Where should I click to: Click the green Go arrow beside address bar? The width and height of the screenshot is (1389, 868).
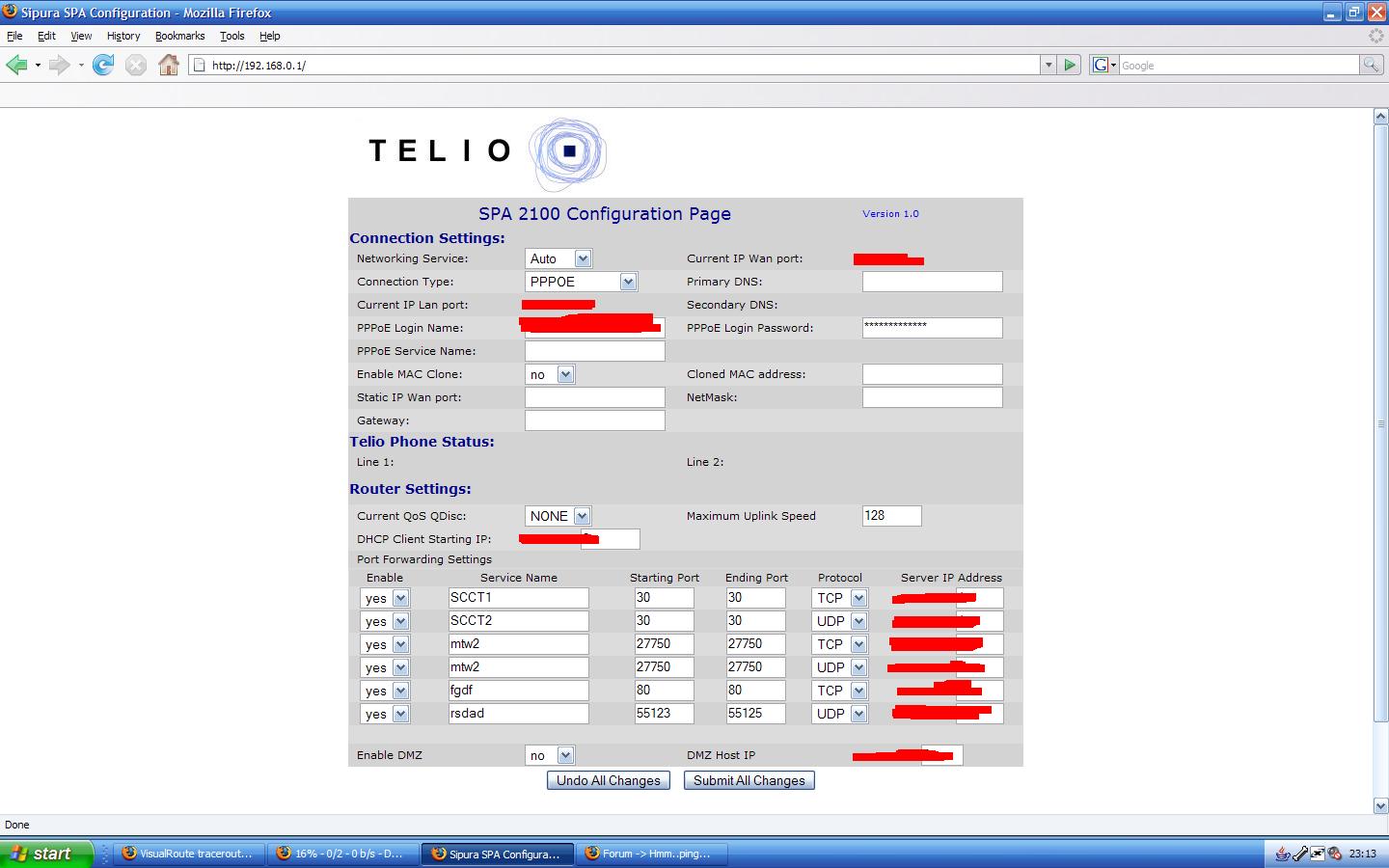(x=1070, y=65)
